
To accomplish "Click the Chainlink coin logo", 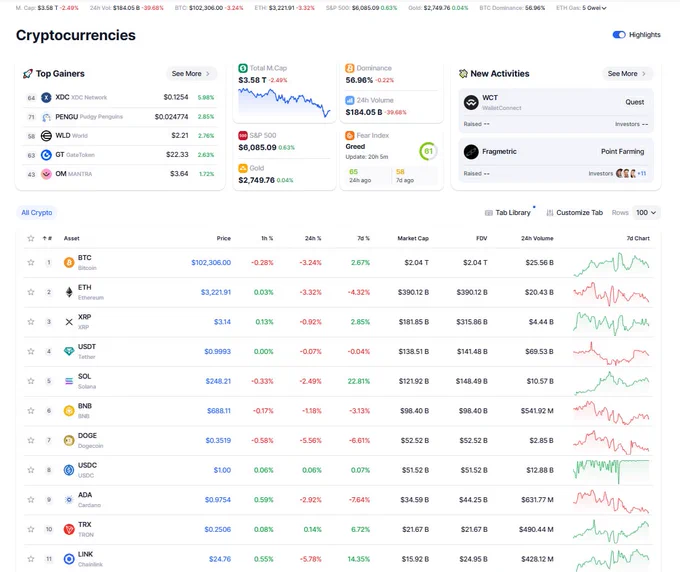I will tap(69, 559).
